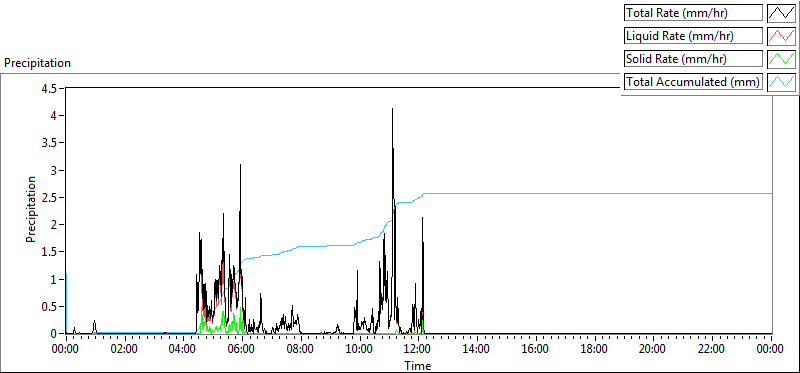Click the black Total Rate line-style icon
This screenshot has width=800, height=373.
[781, 13]
